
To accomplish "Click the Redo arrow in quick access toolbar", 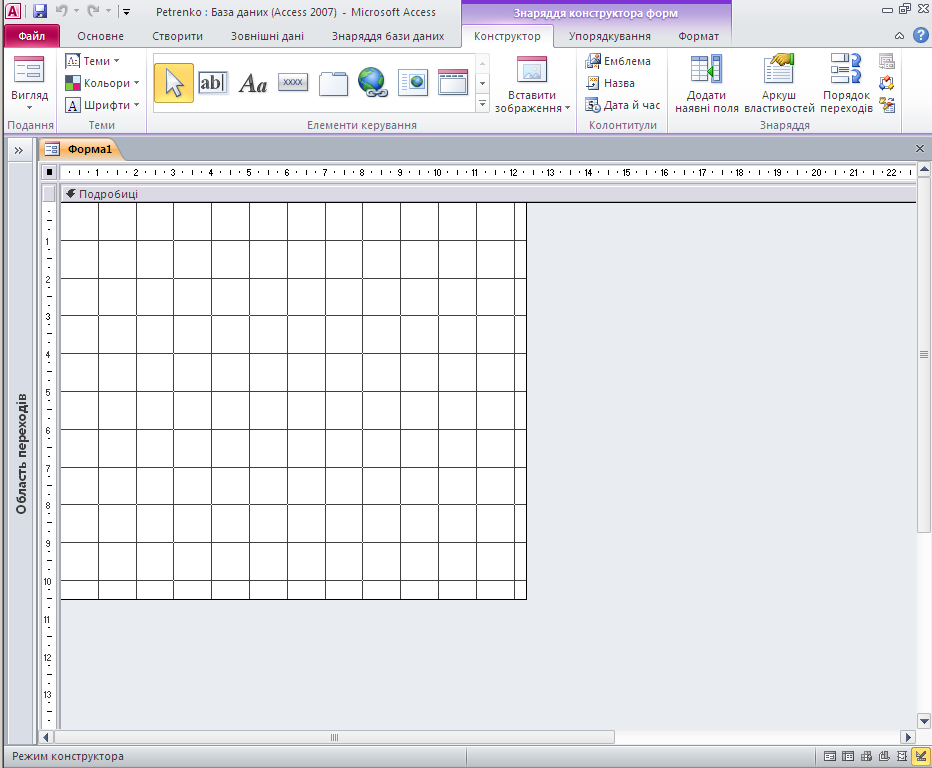I will tap(93, 11).
